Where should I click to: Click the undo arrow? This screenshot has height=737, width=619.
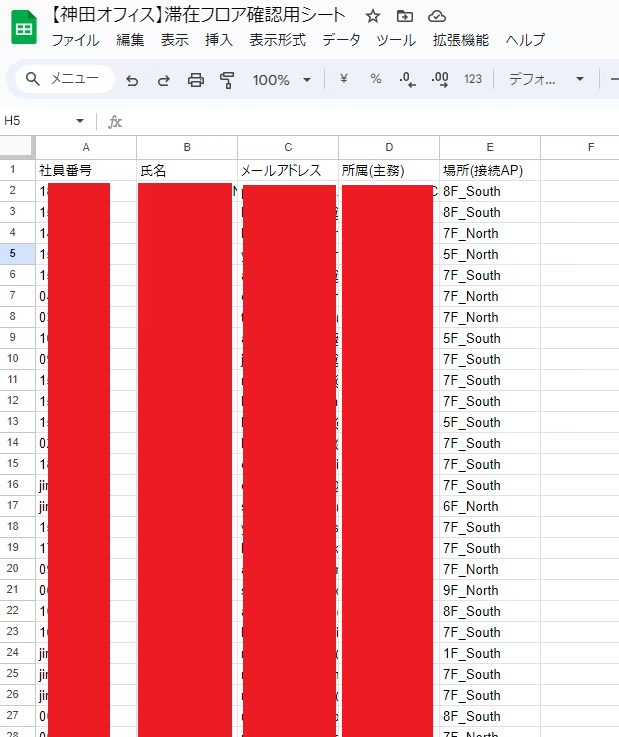(x=132, y=80)
